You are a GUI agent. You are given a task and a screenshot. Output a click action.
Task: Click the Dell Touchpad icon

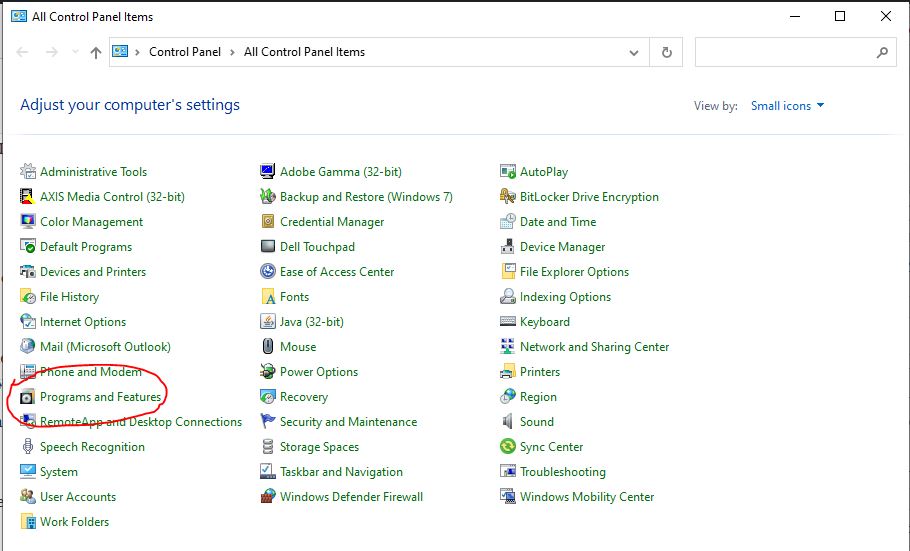tap(268, 246)
